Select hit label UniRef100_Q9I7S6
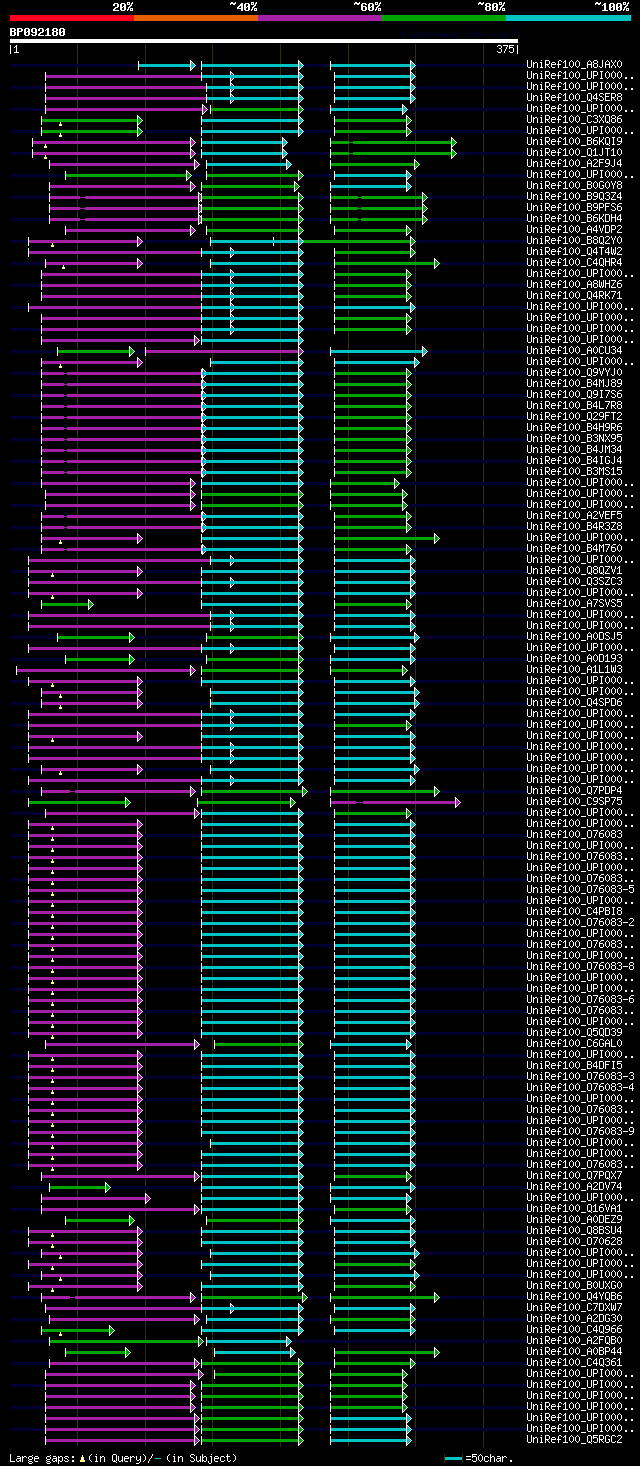The height and width of the screenshot is (1466, 640). click(x=575, y=395)
